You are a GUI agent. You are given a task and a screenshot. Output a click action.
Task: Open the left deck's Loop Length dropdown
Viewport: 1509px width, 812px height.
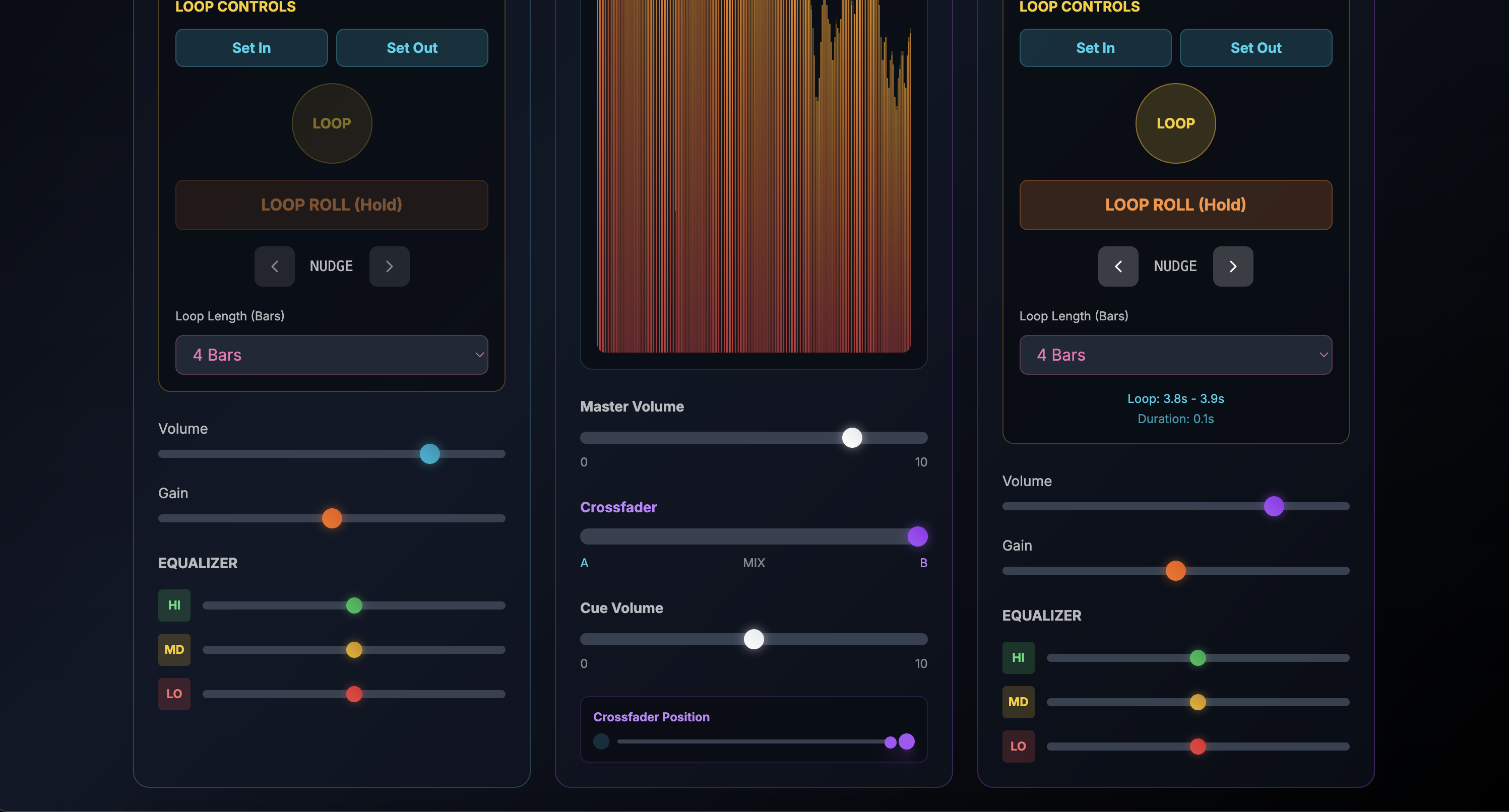point(331,355)
